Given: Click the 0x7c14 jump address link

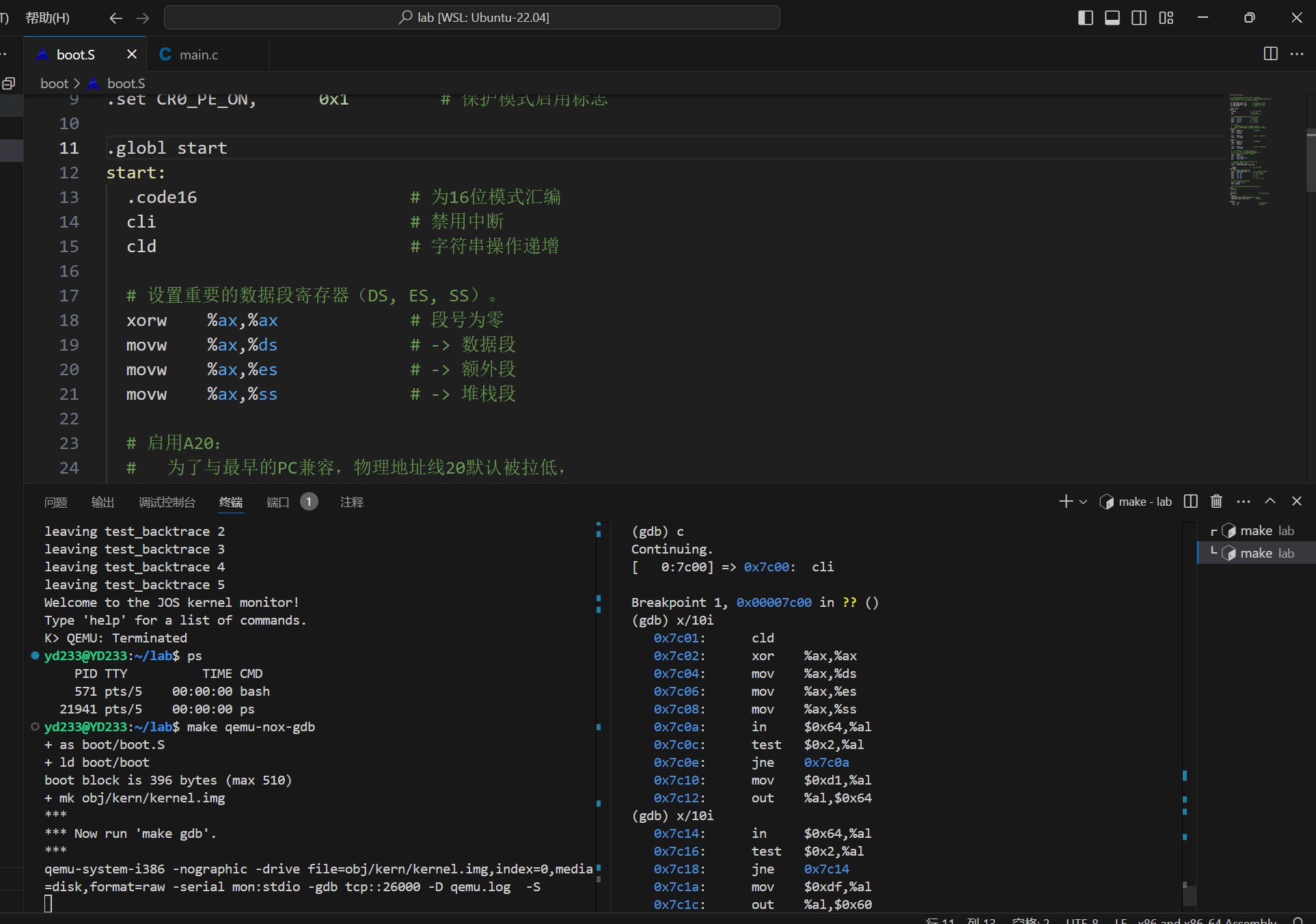Looking at the screenshot, I should 827,869.
